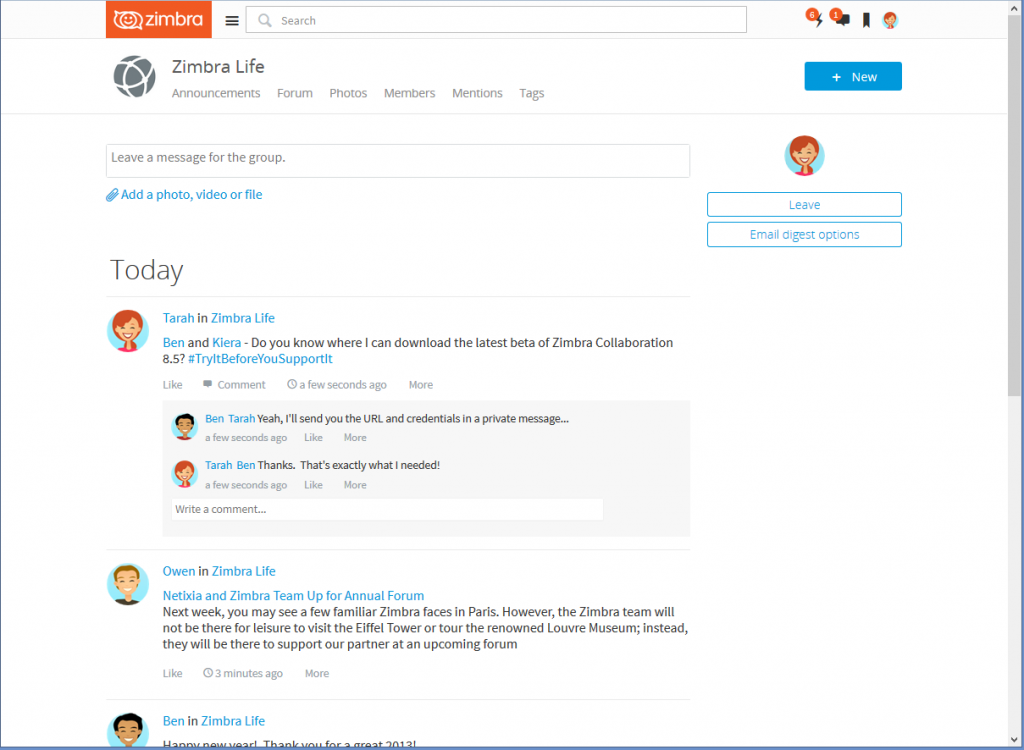Open More on Tarah's 'Thanks' comment
The height and width of the screenshot is (750, 1024).
pos(355,485)
